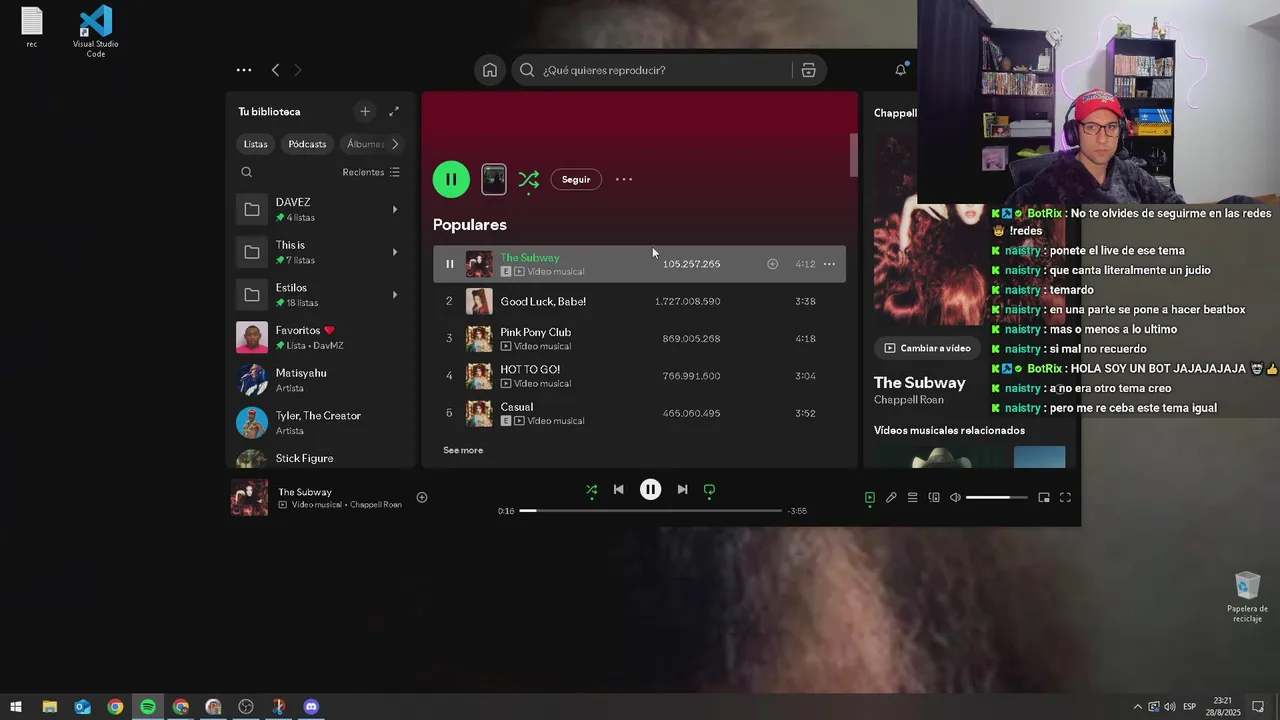Open OBS Studio from the taskbar
1280x720 pixels.
coord(246,707)
